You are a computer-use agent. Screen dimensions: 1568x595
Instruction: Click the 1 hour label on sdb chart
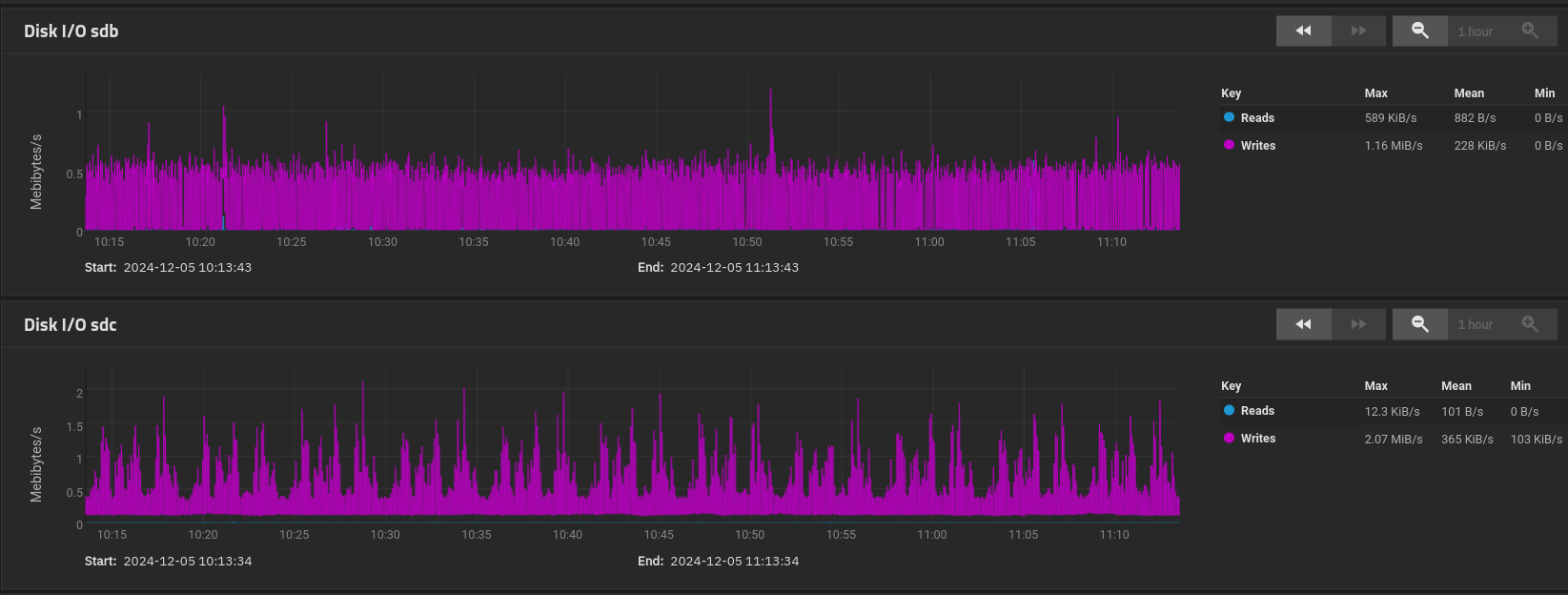pyautogui.click(x=1475, y=31)
